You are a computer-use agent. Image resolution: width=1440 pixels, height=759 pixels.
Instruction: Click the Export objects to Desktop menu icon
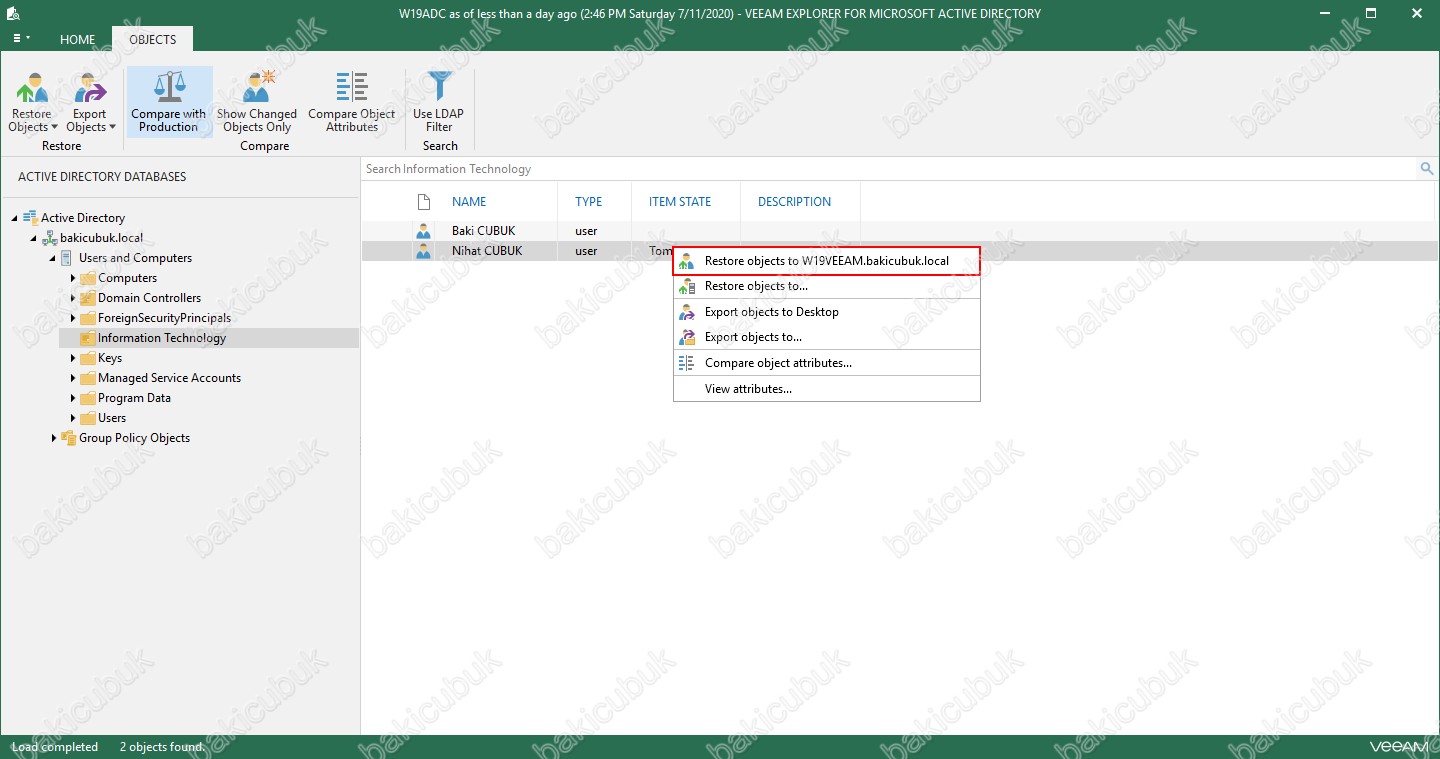[686, 312]
